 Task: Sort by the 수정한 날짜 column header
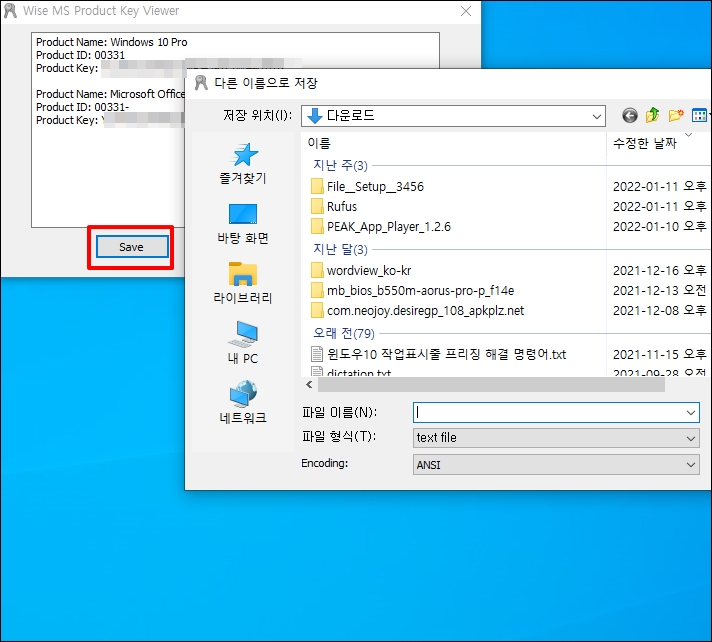tap(658, 143)
